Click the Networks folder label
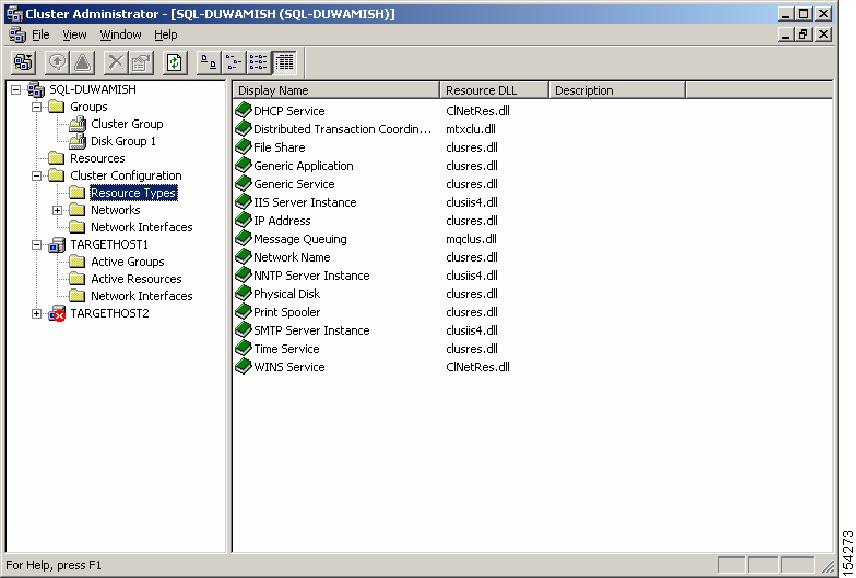 coord(115,210)
